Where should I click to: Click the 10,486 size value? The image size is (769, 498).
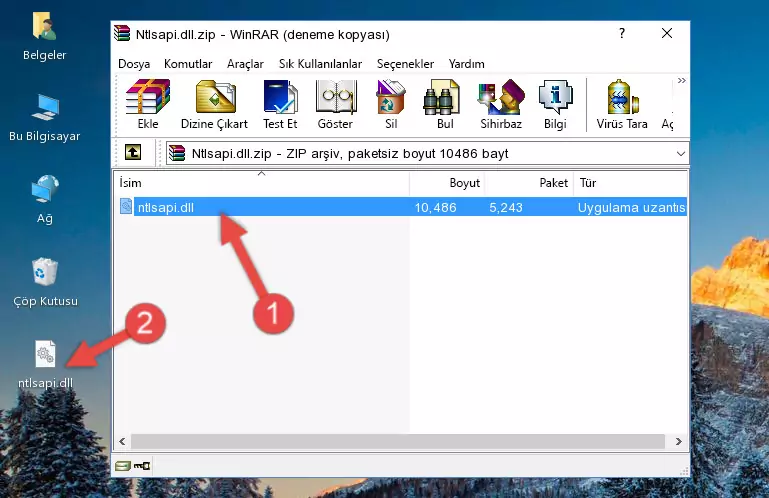436,208
